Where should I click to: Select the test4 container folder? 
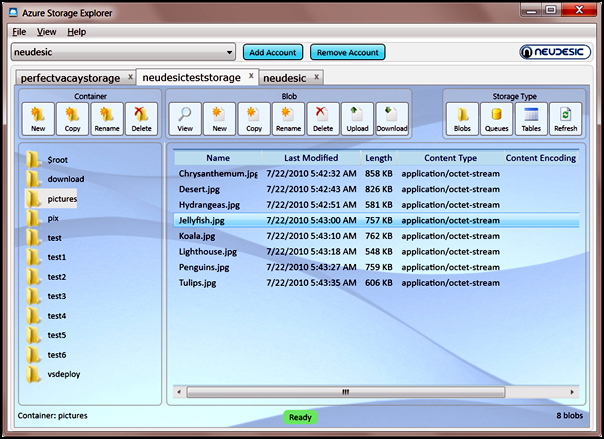[x=46, y=316]
